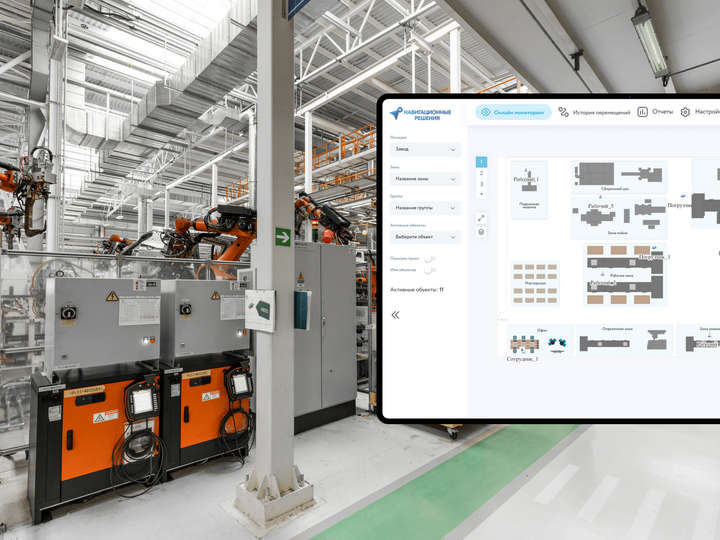
Task: Click the settings gear icon
Action: 686,112
